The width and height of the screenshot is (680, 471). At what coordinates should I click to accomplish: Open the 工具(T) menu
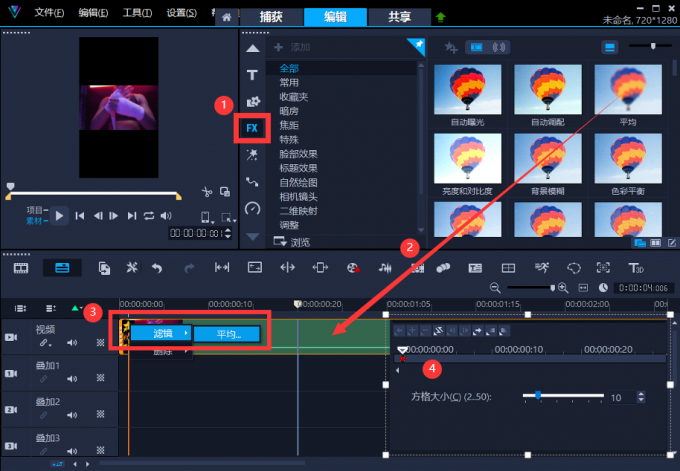[x=137, y=13]
